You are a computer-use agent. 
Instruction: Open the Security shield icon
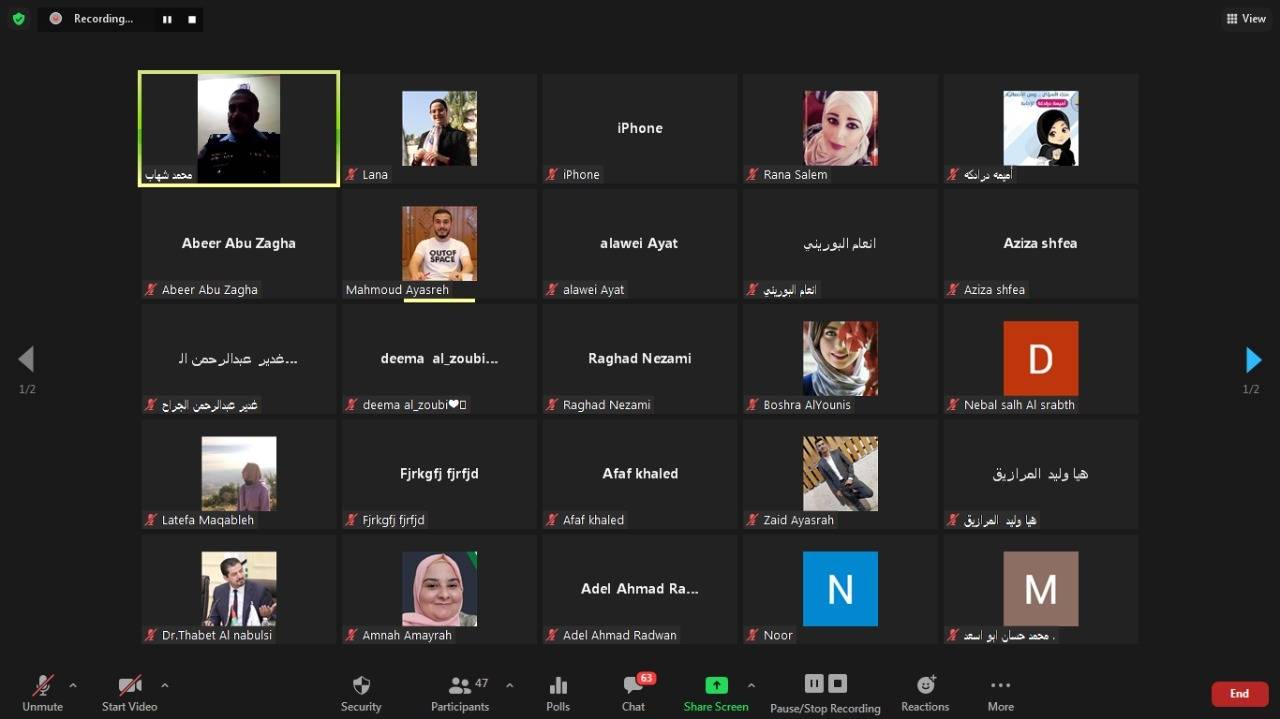click(x=361, y=686)
